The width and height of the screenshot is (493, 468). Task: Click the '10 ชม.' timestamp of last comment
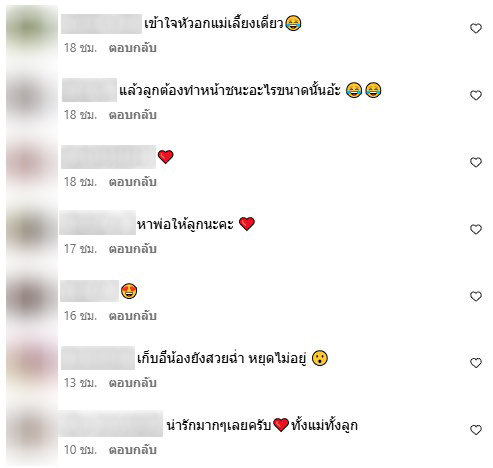(x=80, y=450)
